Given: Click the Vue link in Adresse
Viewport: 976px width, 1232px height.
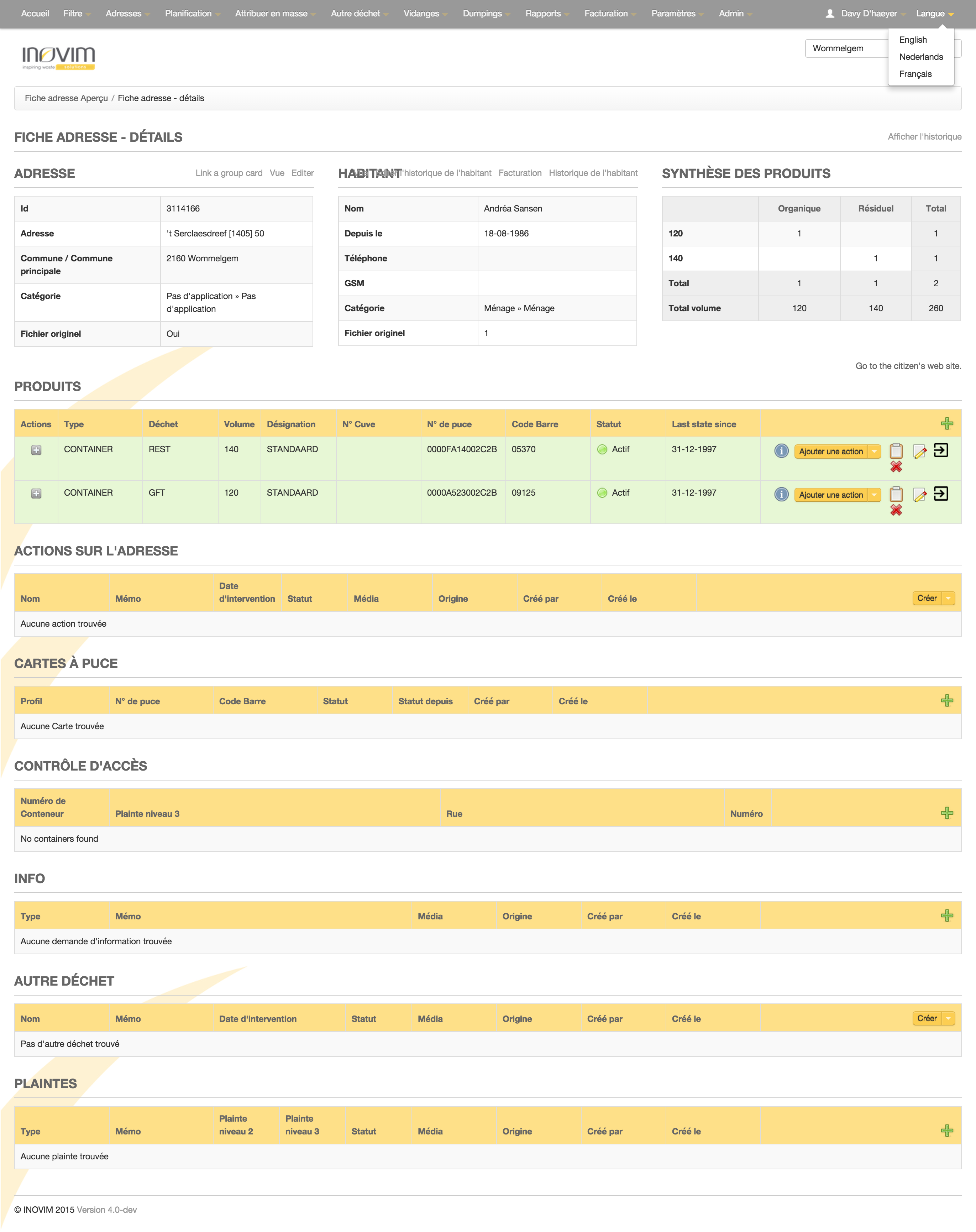Looking at the screenshot, I should coord(277,173).
